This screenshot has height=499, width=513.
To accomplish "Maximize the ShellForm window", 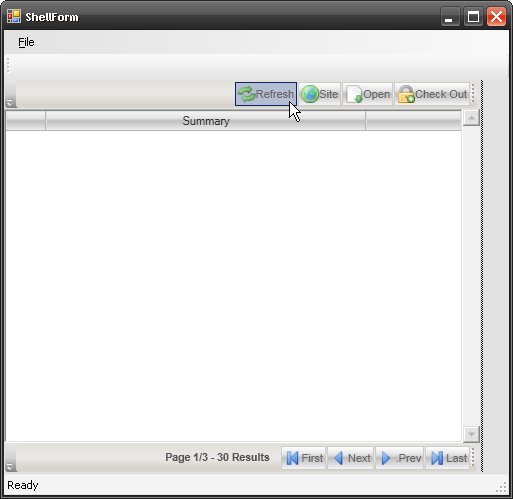I will point(473,17).
